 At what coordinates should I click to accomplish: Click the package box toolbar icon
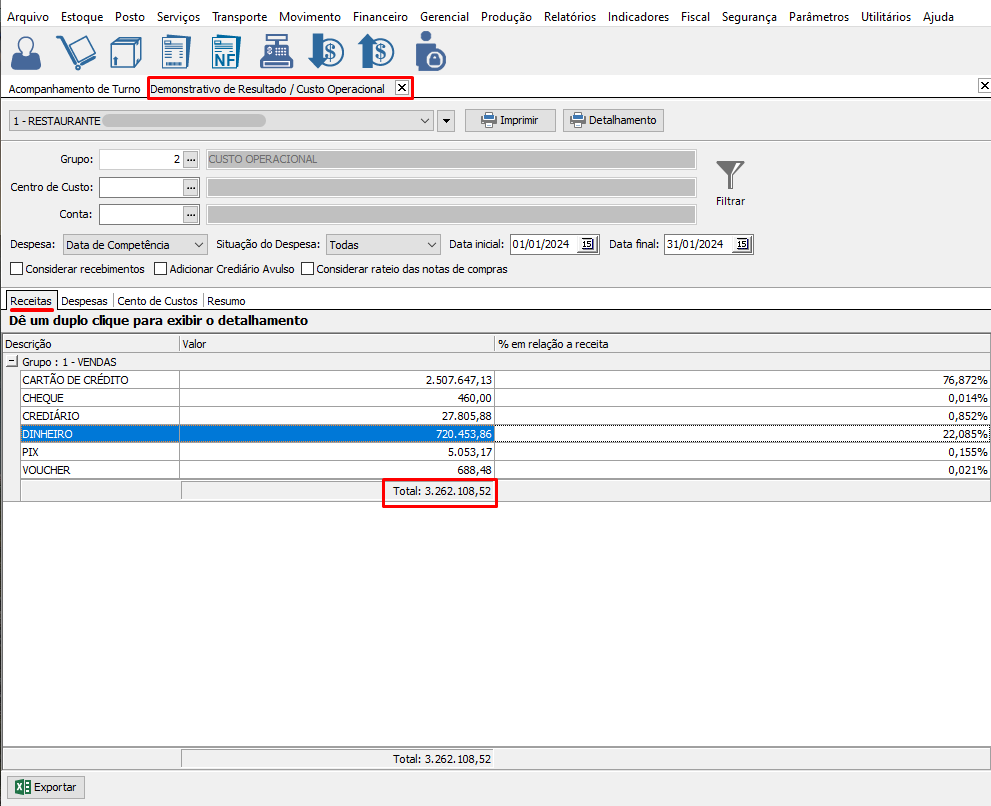(125, 52)
